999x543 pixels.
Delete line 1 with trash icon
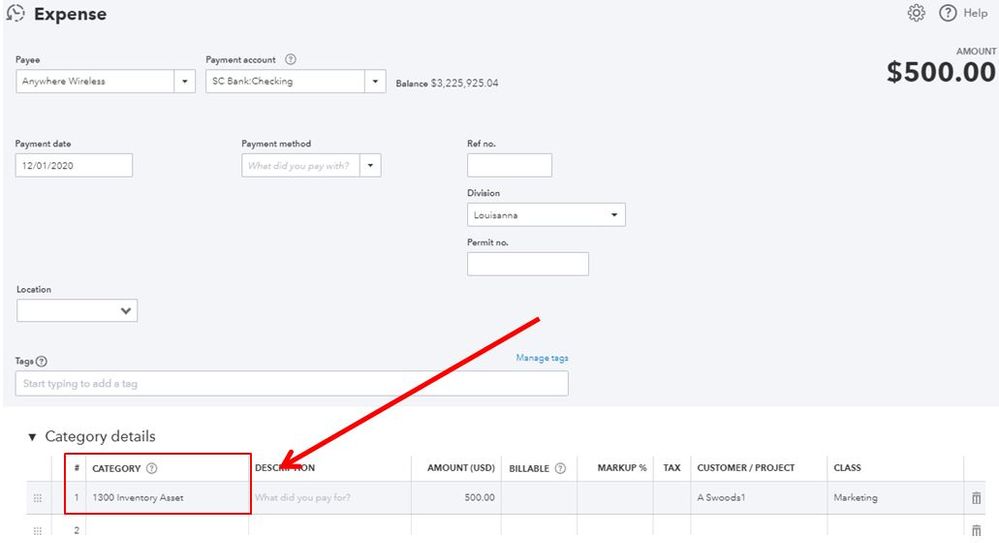[976, 498]
